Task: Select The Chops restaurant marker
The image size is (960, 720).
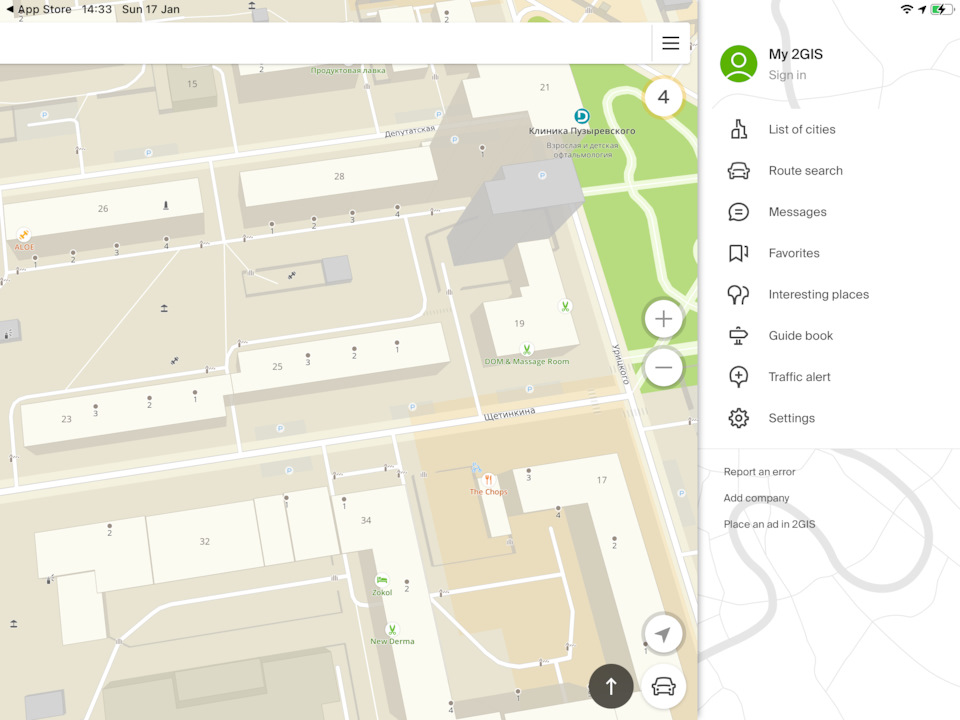Action: point(488,479)
